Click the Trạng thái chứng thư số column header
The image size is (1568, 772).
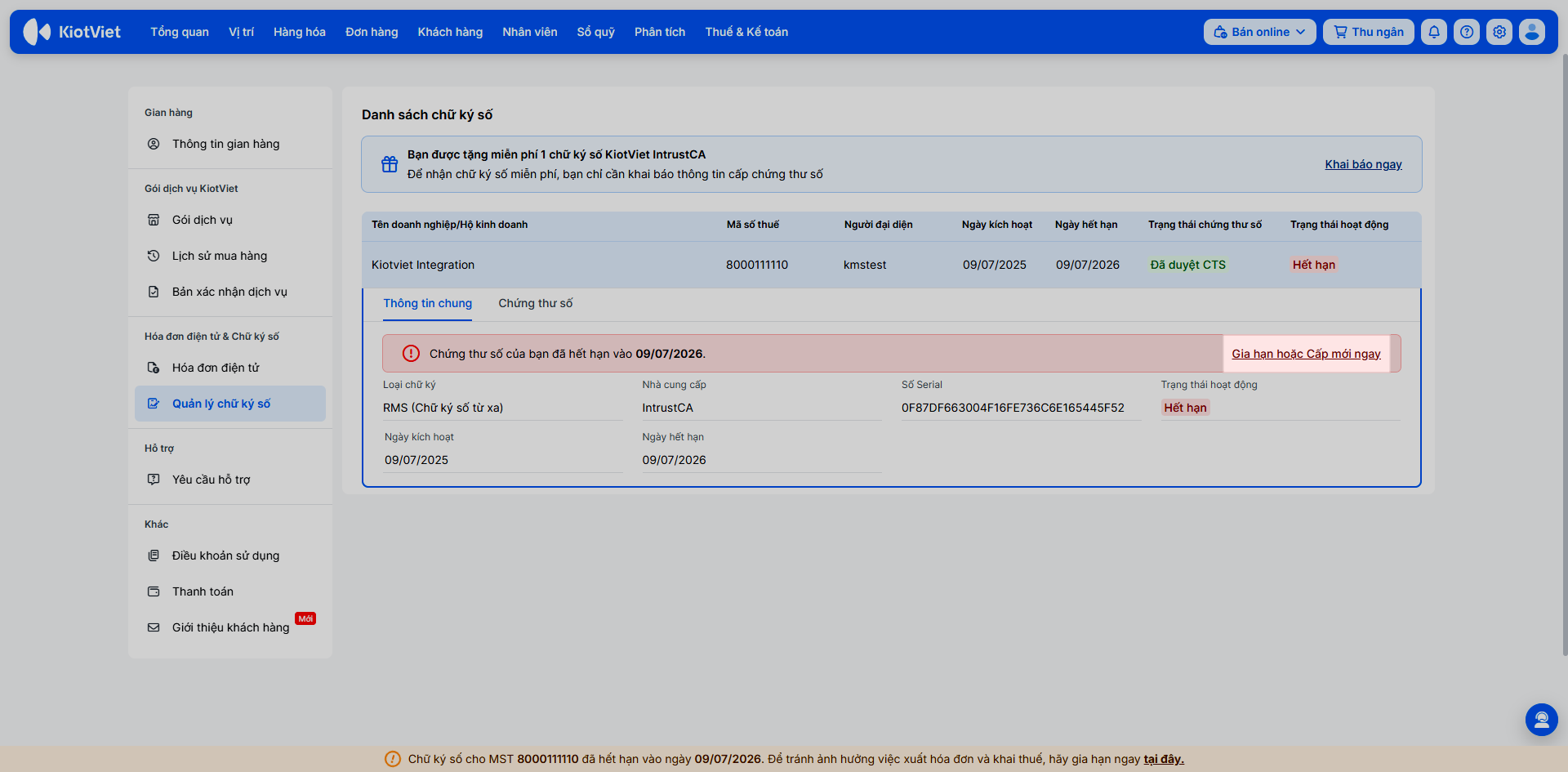(x=1205, y=225)
